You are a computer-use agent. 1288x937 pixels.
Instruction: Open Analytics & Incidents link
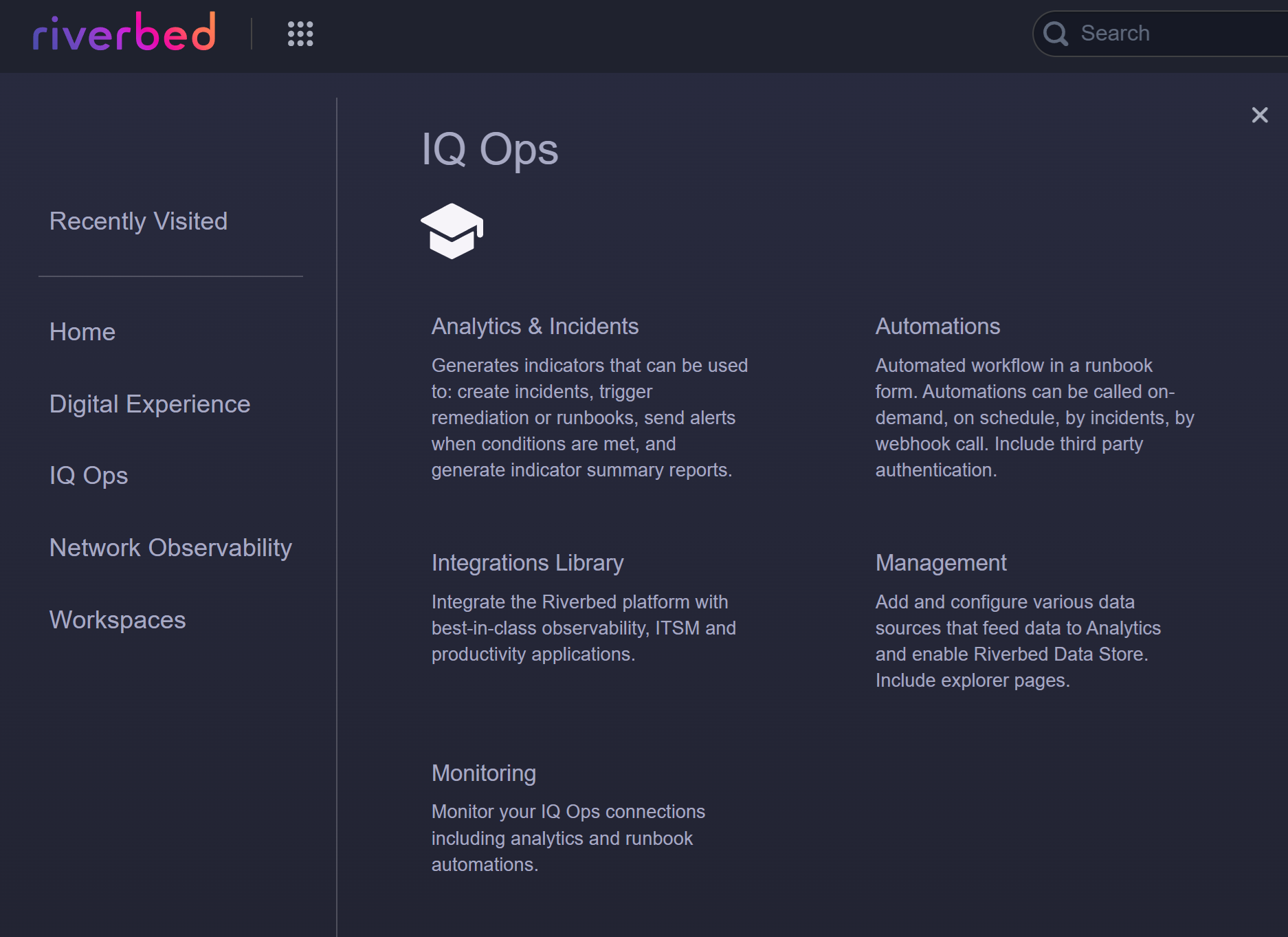(x=535, y=327)
